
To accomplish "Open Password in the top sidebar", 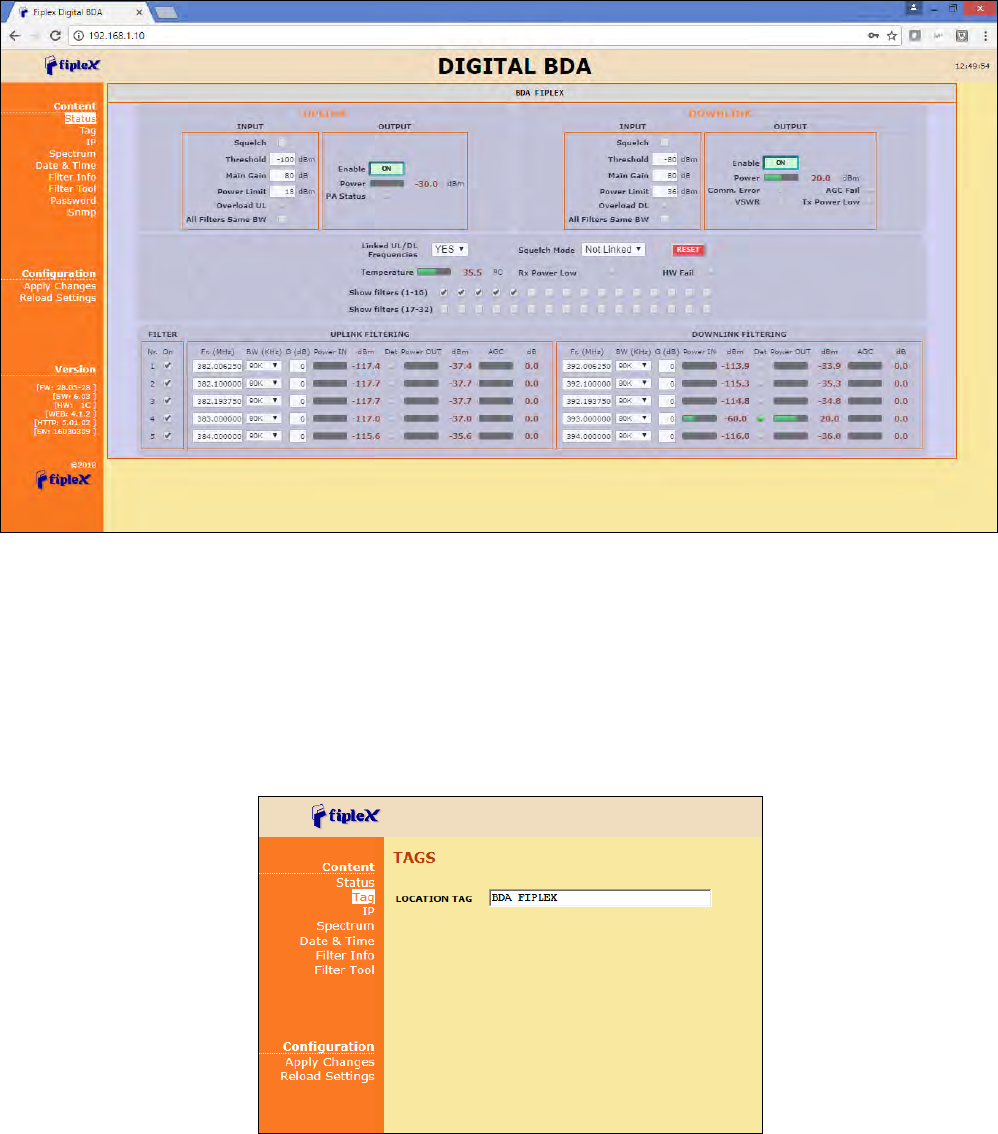I will point(73,200).
